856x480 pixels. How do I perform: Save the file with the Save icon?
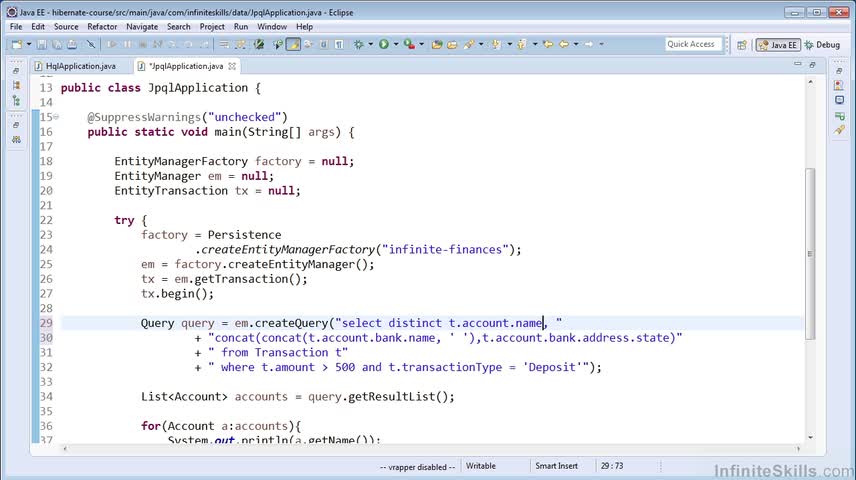[x=41, y=44]
